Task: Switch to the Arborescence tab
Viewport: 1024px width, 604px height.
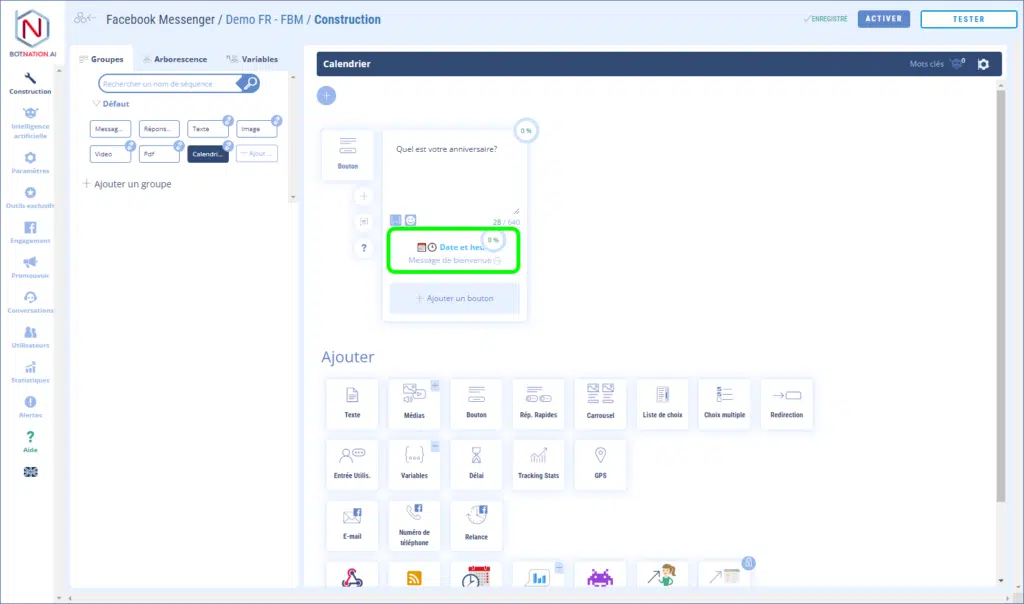Action: point(174,59)
